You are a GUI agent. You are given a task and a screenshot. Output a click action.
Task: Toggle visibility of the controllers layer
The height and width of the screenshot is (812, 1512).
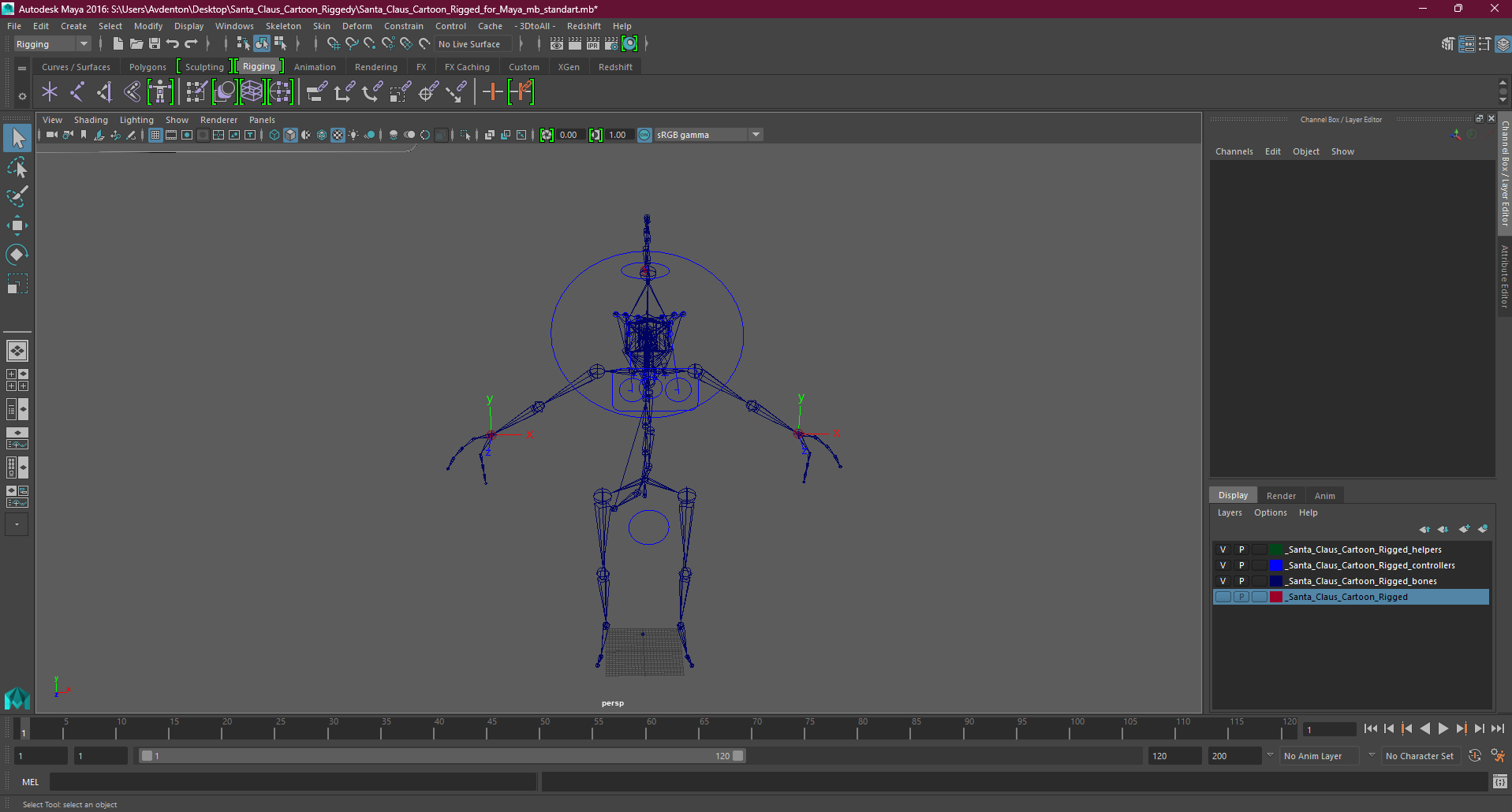coord(1223,565)
